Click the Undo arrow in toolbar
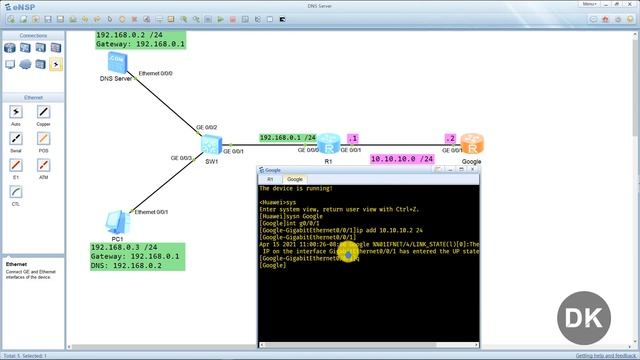The width and height of the screenshot is (640, 360). pos(85,19)
